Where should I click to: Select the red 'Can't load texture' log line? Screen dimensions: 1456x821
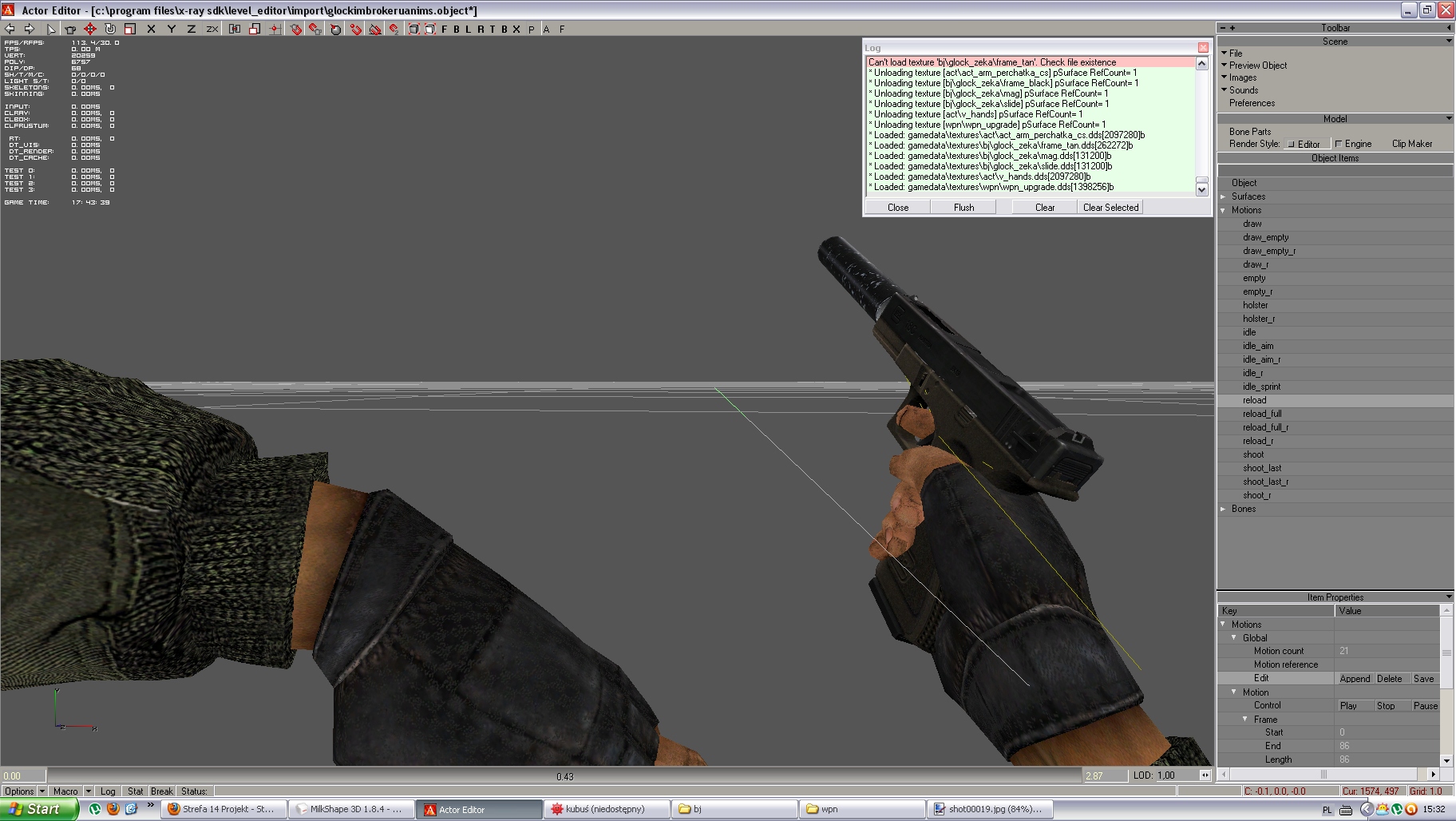[x=1030, y=62]
